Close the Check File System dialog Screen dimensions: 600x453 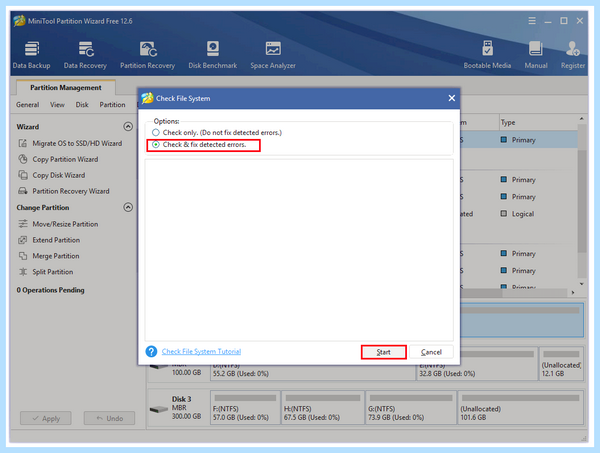[x=452, y=98]
